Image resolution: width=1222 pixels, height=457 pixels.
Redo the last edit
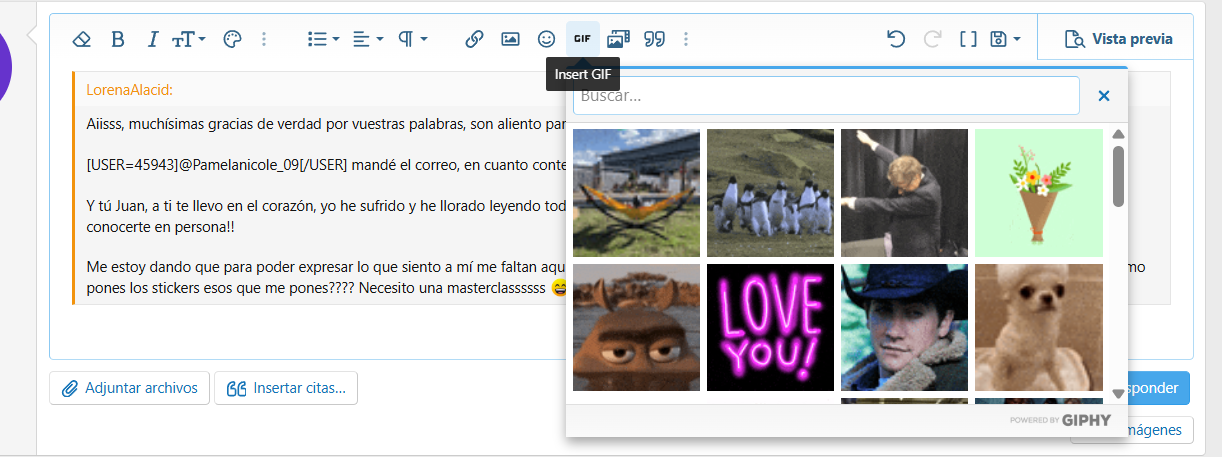click(x=932, y=39)
